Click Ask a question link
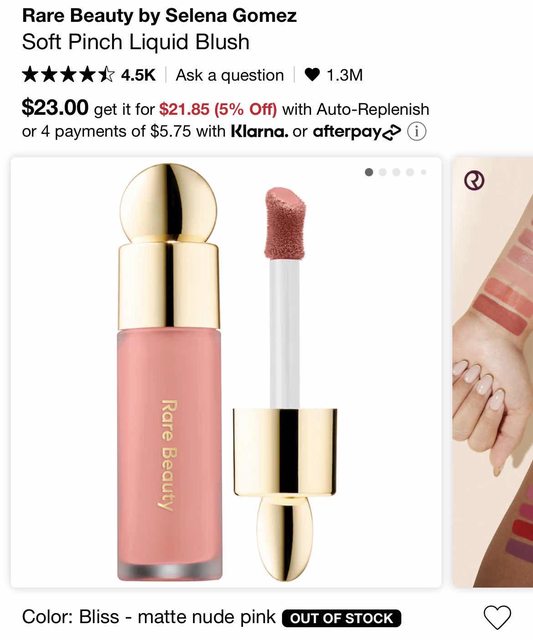 tap(230, 76)
